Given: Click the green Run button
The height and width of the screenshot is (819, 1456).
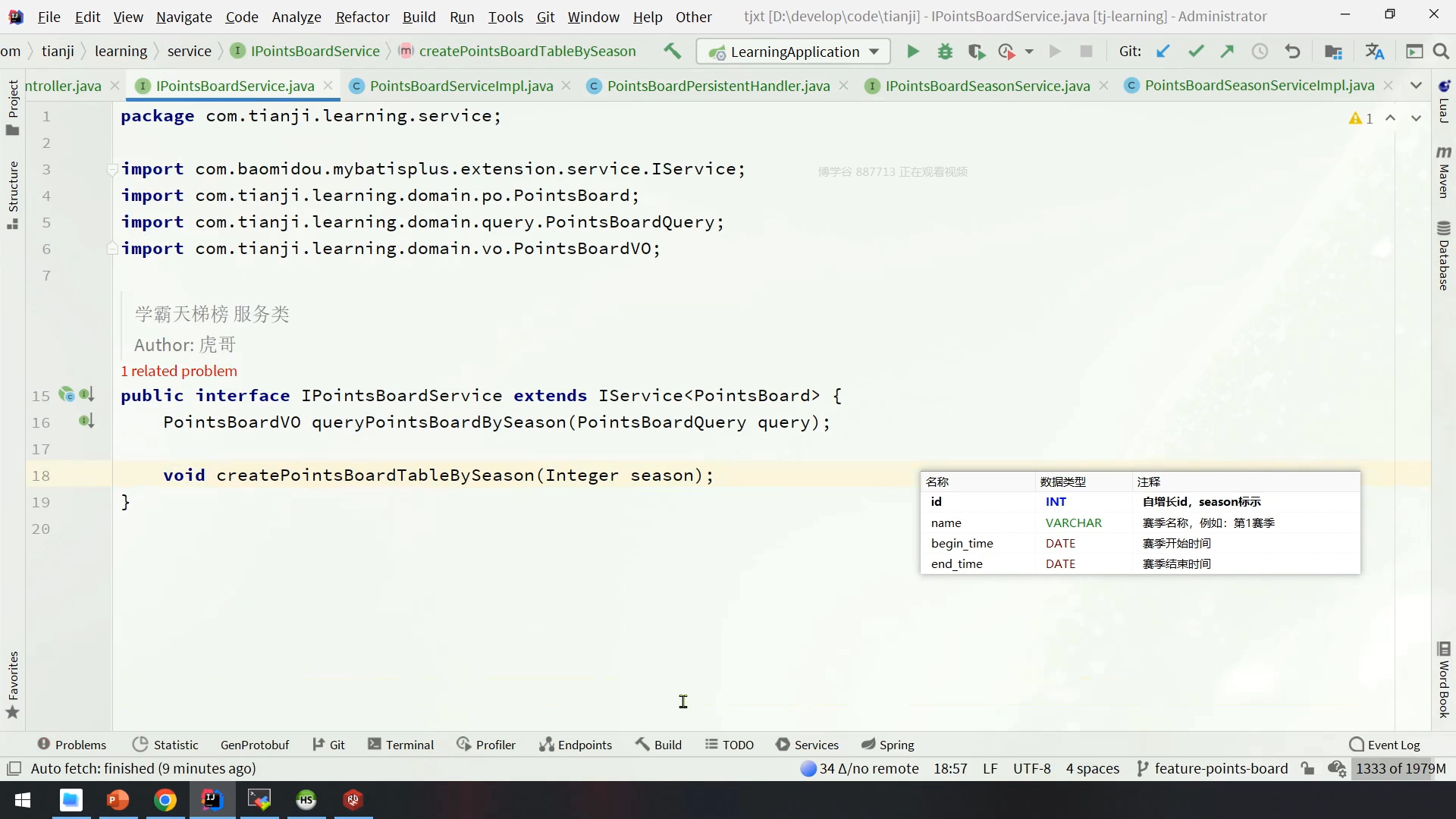Looking at the screenshot, I should click(x=913, y=52).
